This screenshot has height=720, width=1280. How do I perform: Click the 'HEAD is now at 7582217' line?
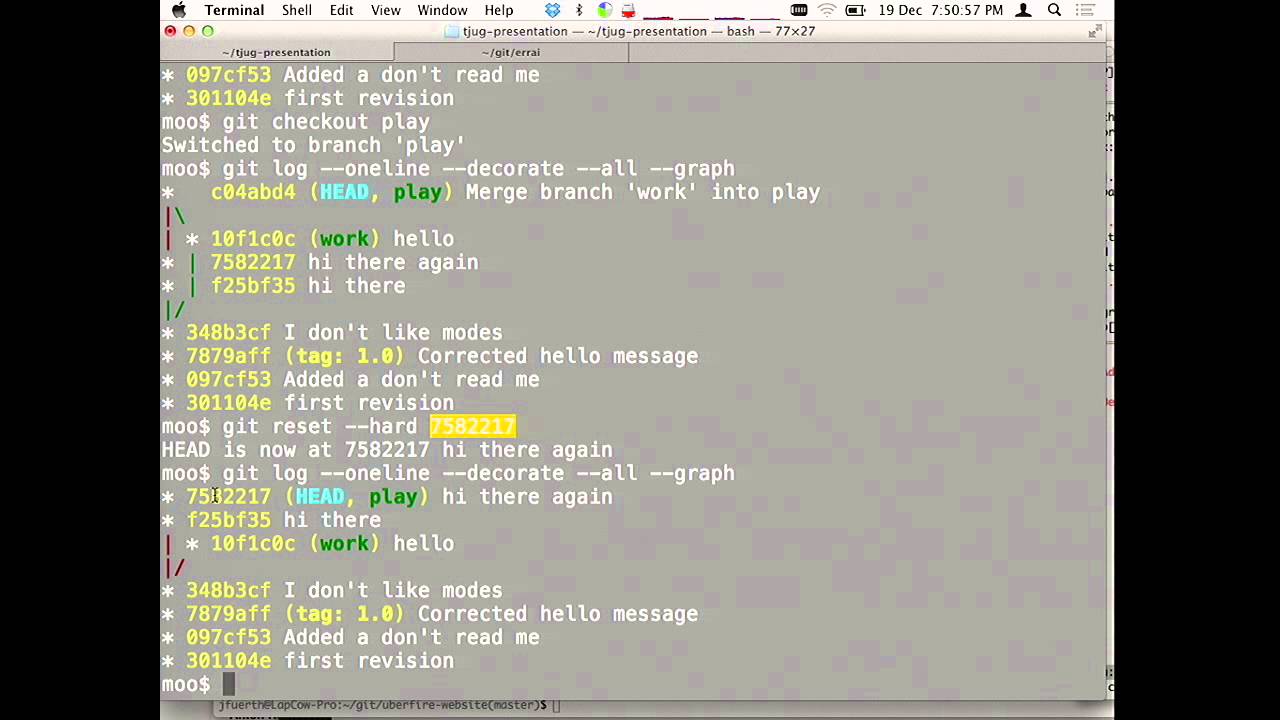coord(387,450)
